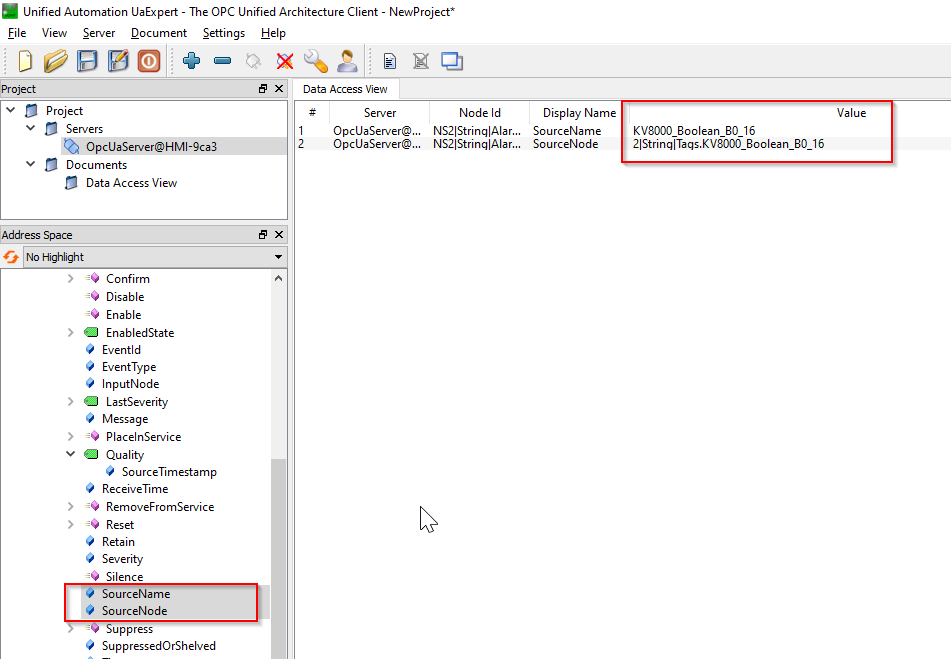Collapse the Project root node
The height and width of the screenshot is (659, 951).
pyautogui.click(x=11, y=110)
